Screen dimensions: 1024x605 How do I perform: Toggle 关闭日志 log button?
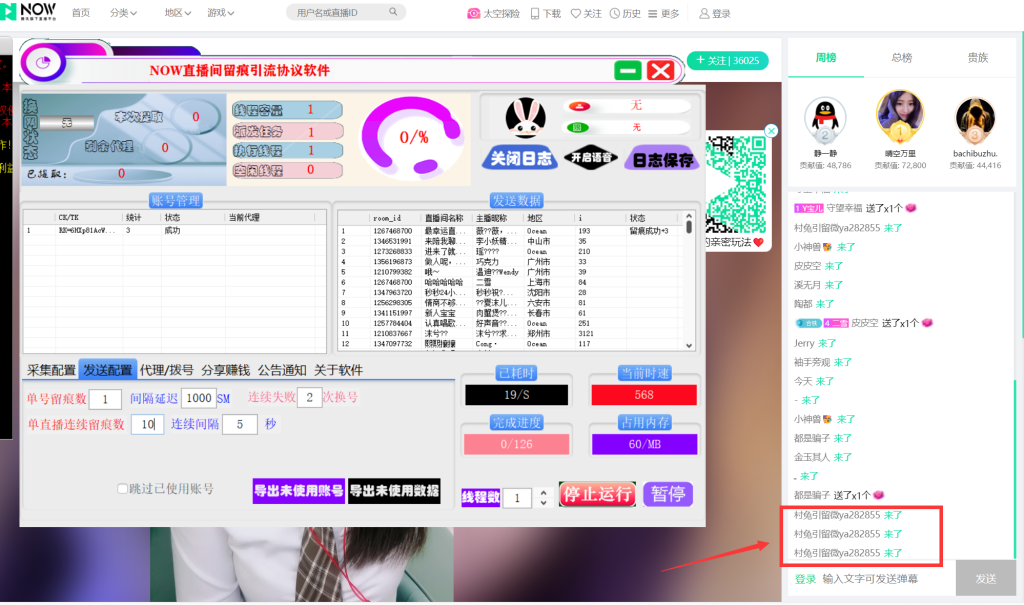[517, 159]
